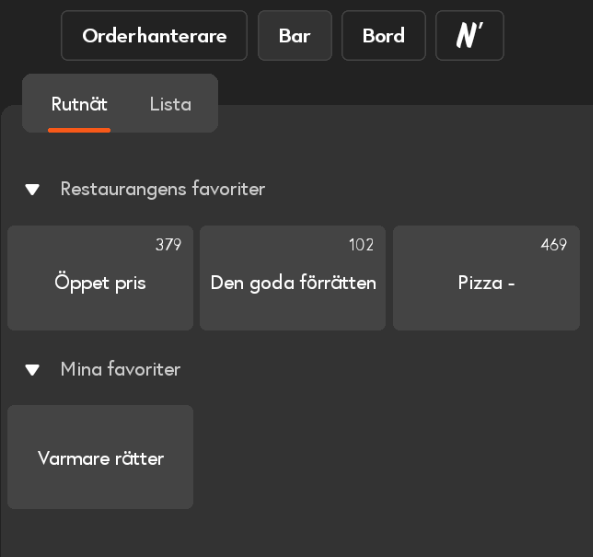
Task: Add the Den goda förrätten tile
Action: 293,278
